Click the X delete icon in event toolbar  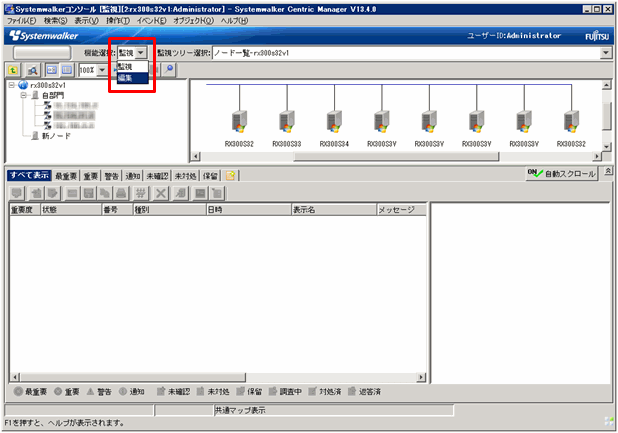(161, 192)
